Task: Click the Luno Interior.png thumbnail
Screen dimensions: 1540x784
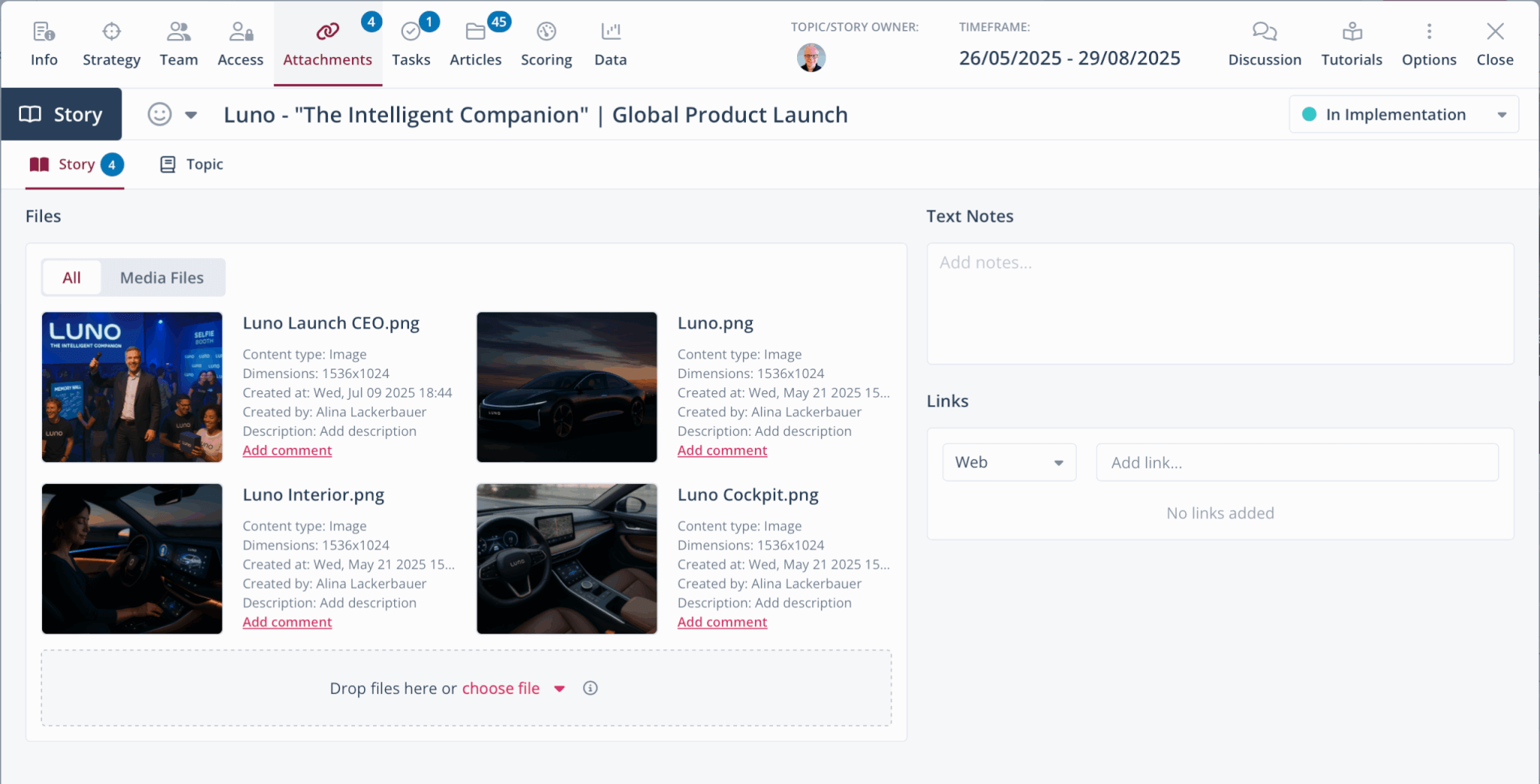Action: pos(132,558)
